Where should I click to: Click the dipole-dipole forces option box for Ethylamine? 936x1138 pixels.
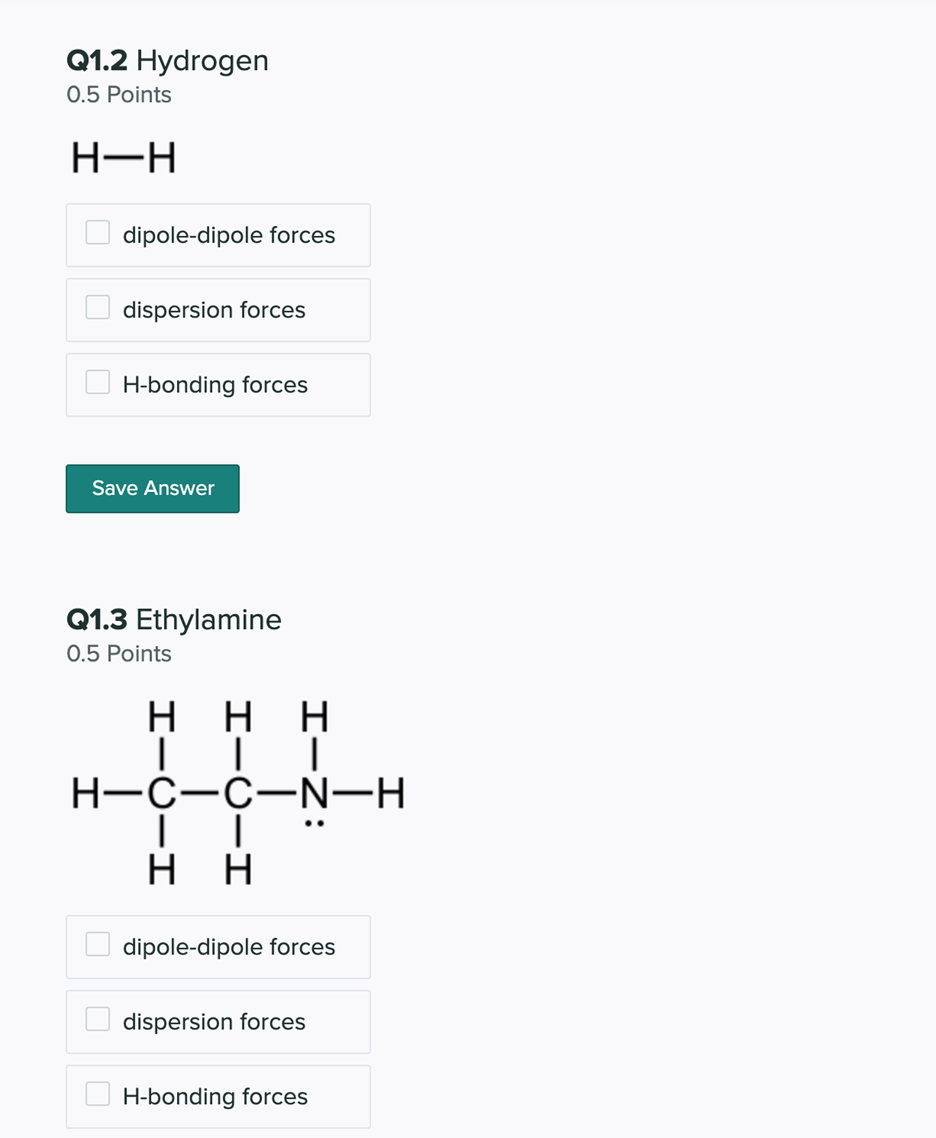coord(97,943)
